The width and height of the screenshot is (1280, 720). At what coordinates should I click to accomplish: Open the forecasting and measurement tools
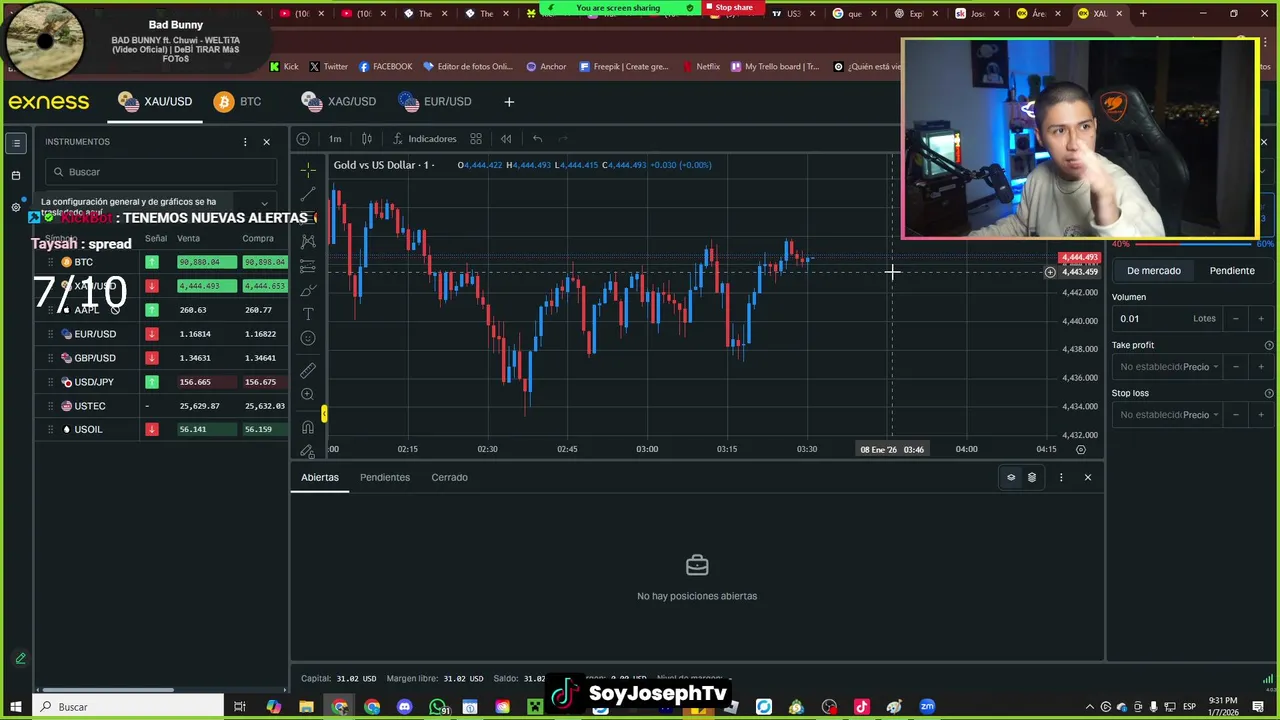click(x=308, y=266)
